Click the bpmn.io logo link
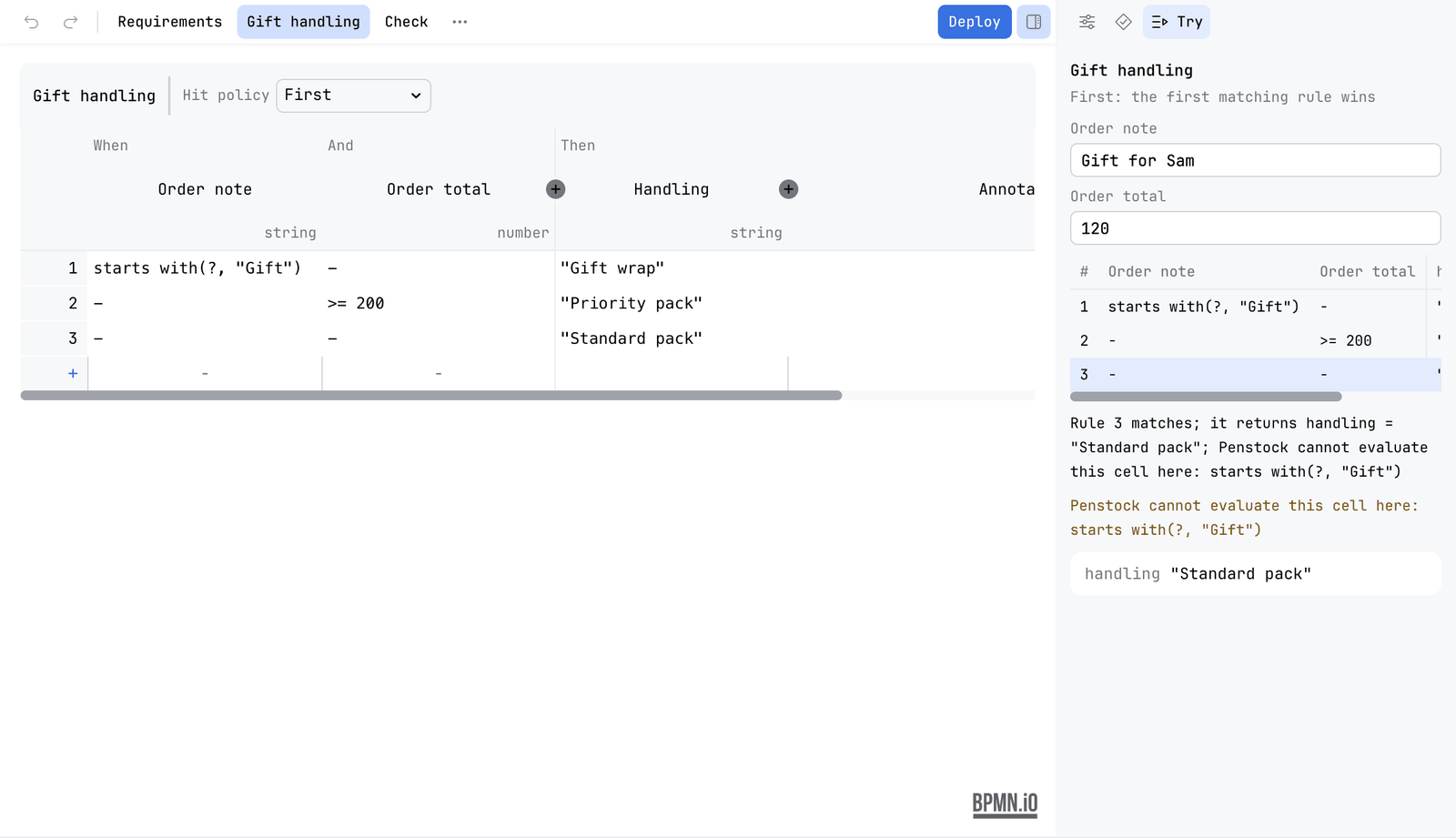 click(1005, 804)
